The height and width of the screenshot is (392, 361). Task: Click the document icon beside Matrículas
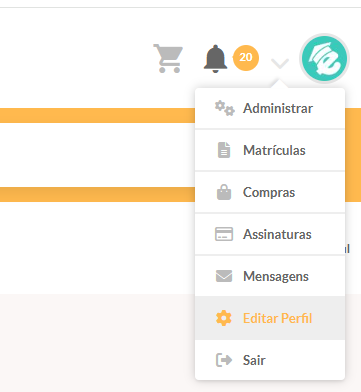[x=224, y=150]
